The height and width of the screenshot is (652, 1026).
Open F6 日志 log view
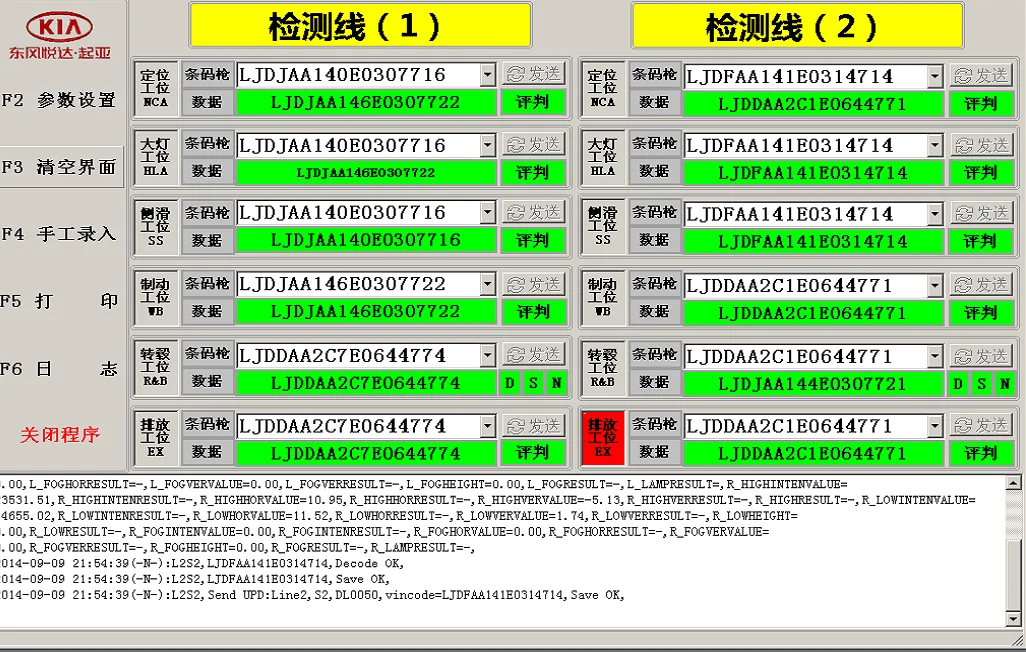[60, 369]
